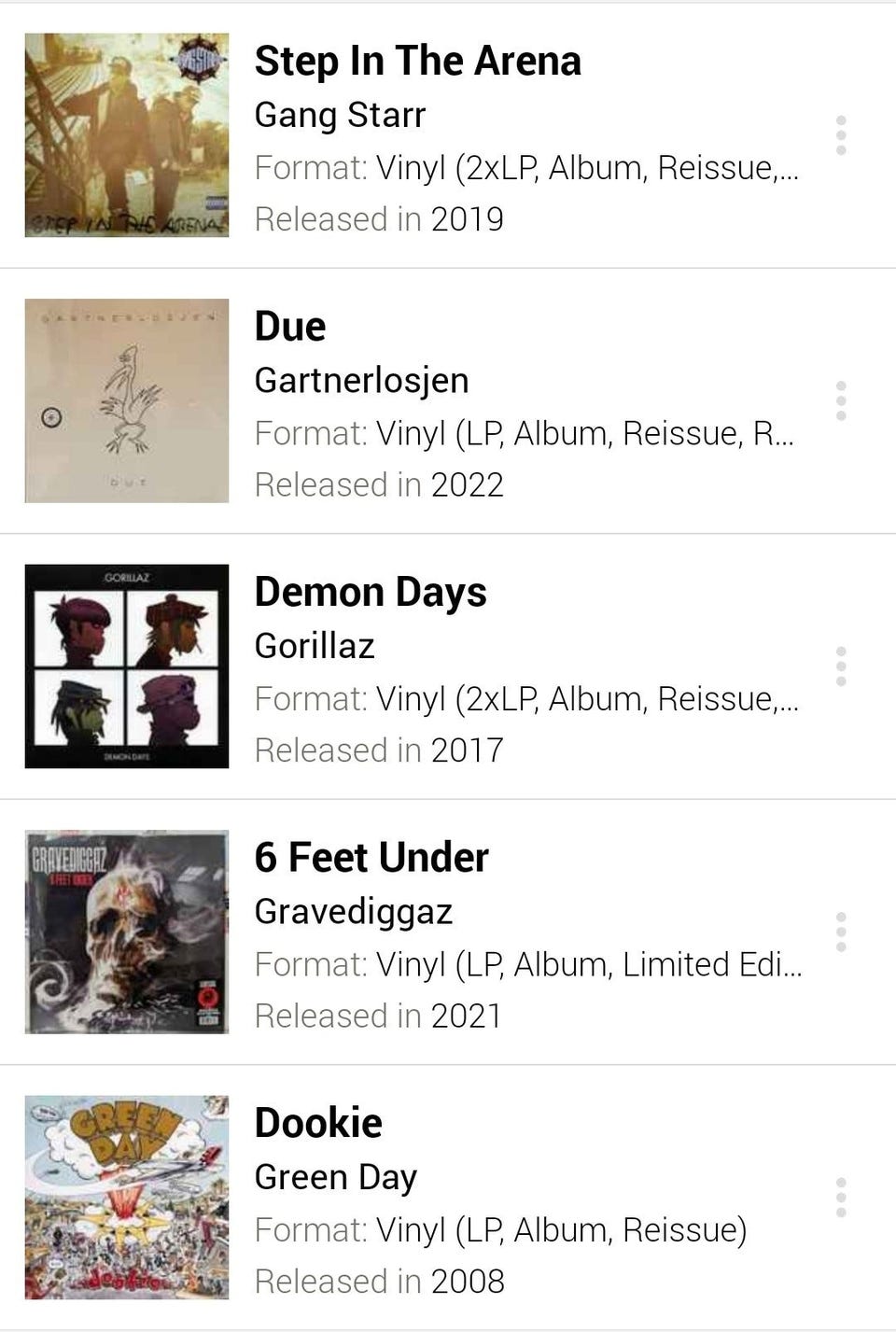Tap the Green Day artist name
896x1332 pixels.
tap(335, 1177)
